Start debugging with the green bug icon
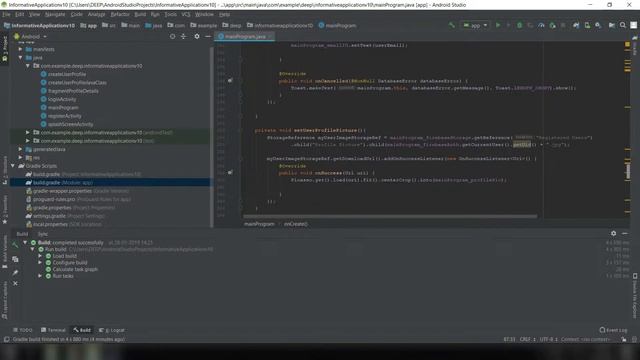The height and width of the screenshot is (360, 640). [x=519, y=25]
